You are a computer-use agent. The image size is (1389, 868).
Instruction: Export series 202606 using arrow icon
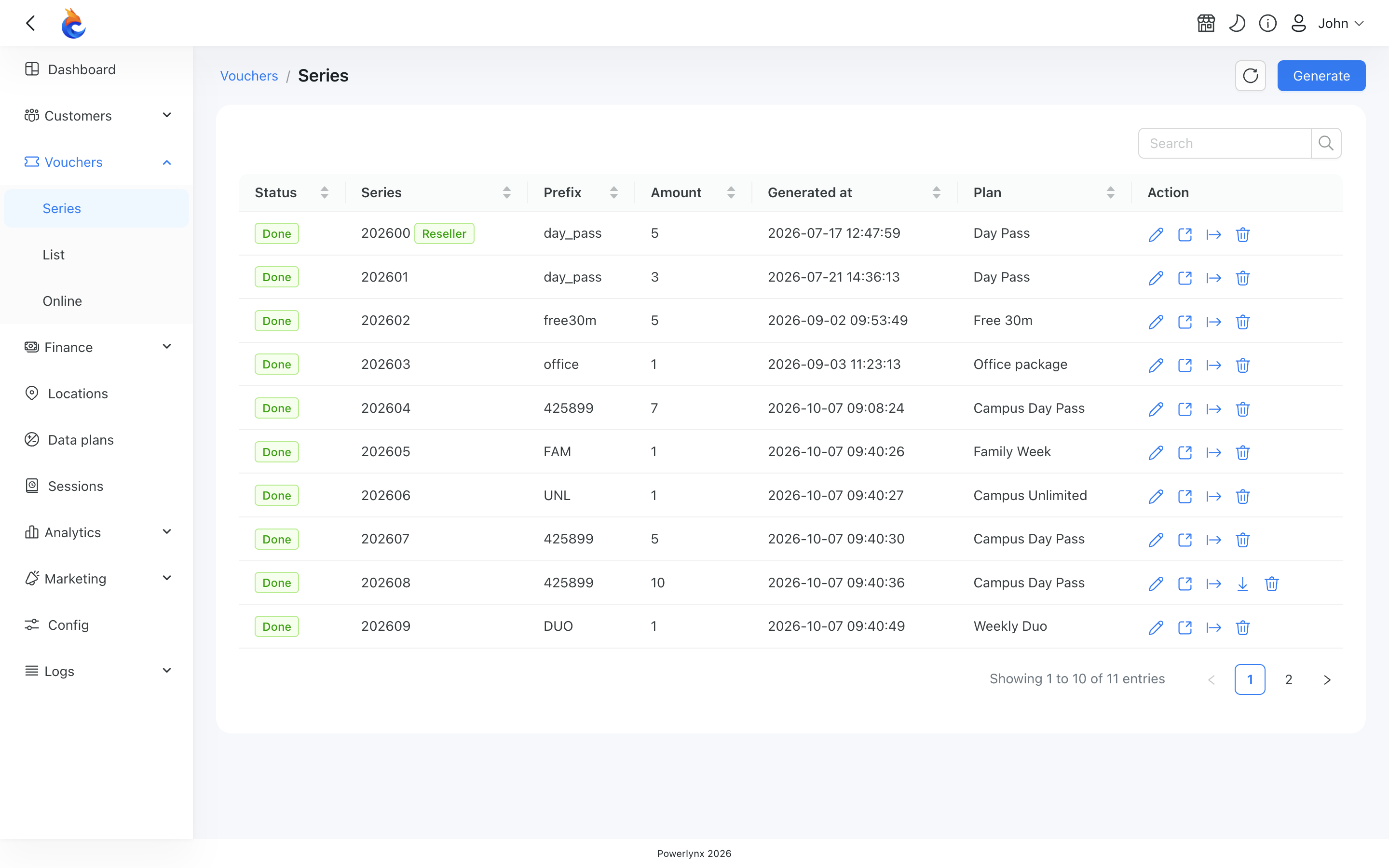click(x=1213, y=497)
